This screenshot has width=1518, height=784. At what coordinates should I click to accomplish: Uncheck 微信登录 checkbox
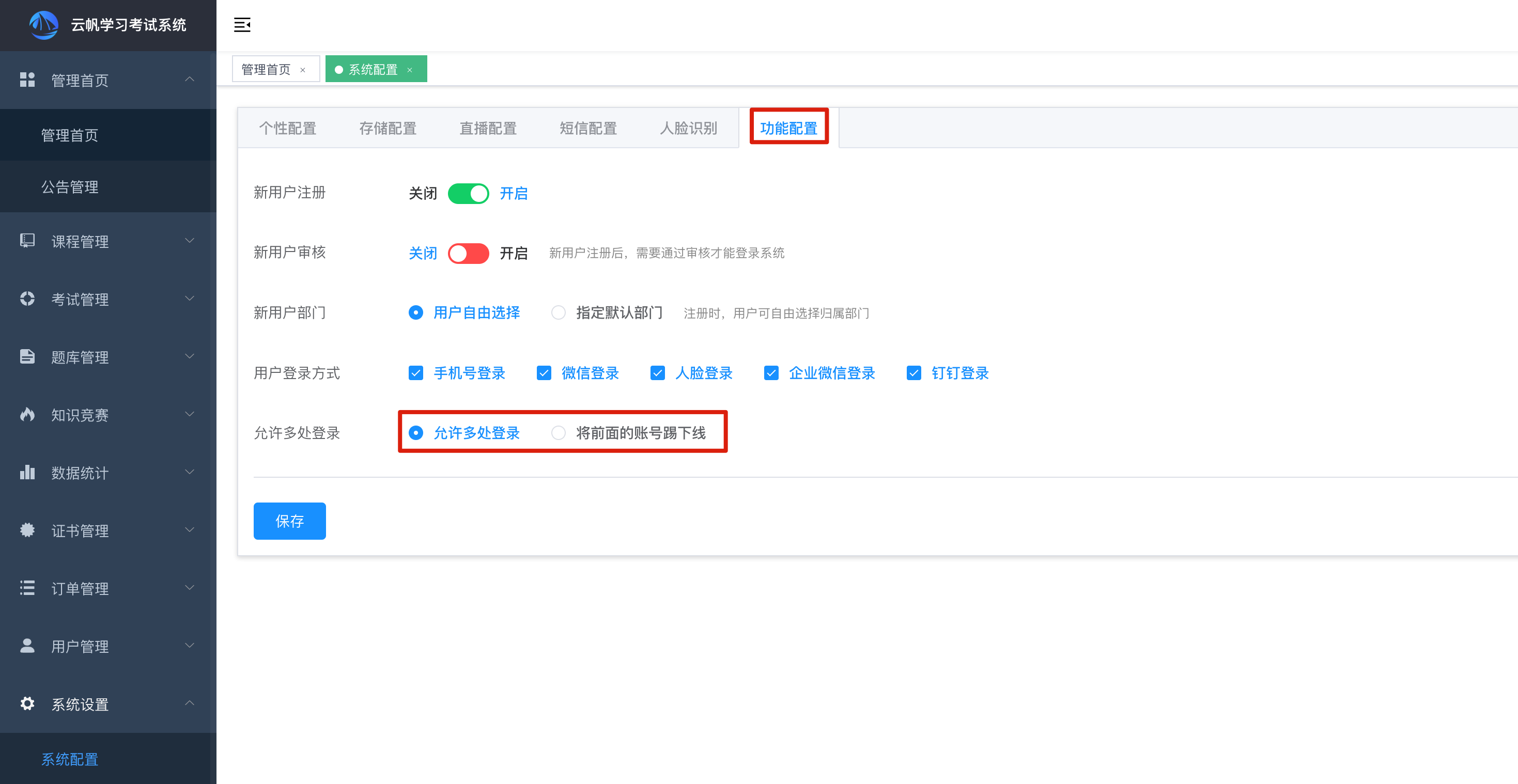point(544,373)
